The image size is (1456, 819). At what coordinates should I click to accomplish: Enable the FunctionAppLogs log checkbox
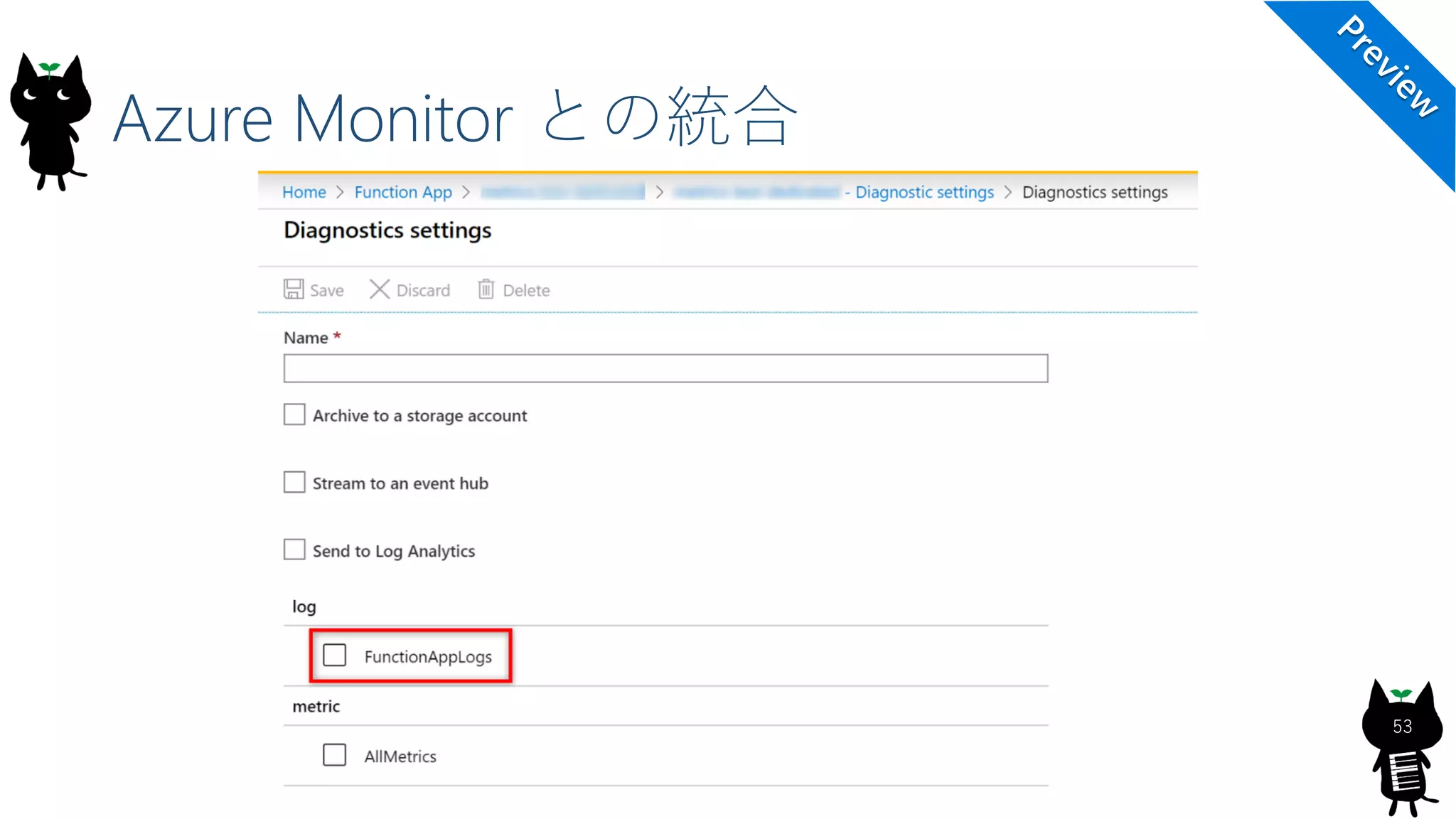click(x=334, y=655)
